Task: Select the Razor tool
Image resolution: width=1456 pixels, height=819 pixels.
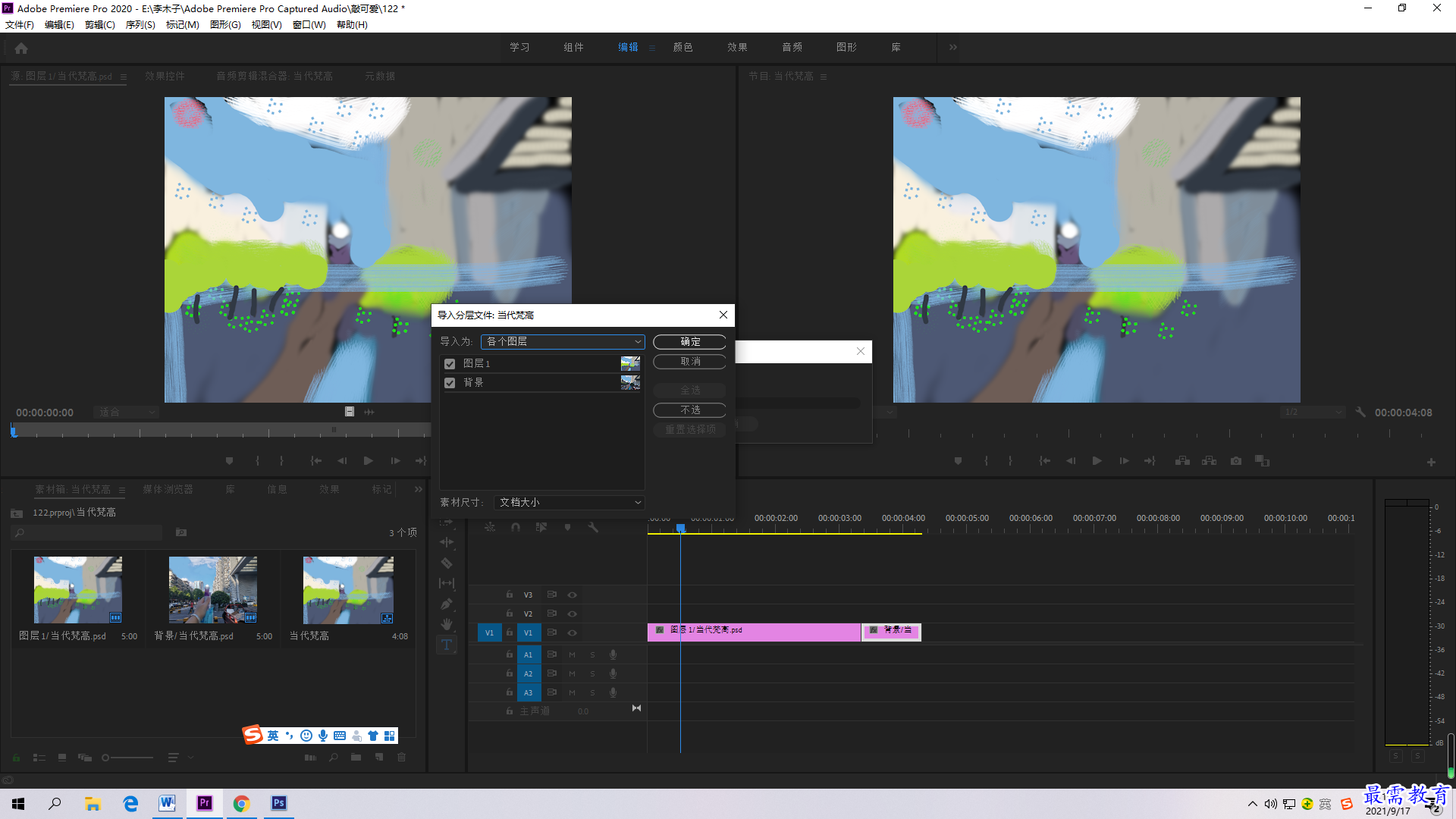Action: click(447, 563)
